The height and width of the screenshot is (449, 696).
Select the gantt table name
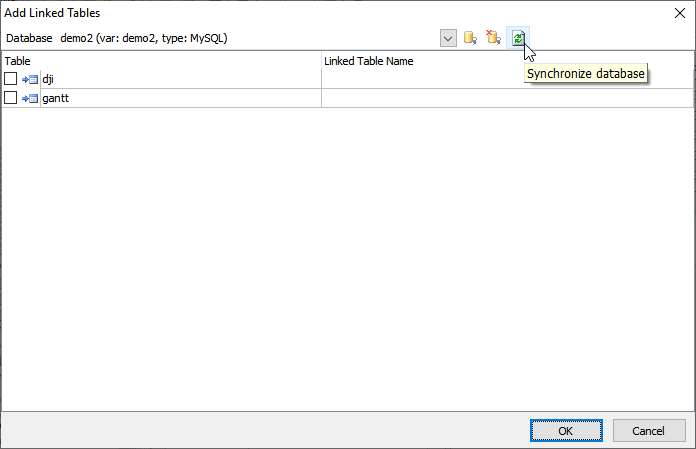click(x=54, y=98)
